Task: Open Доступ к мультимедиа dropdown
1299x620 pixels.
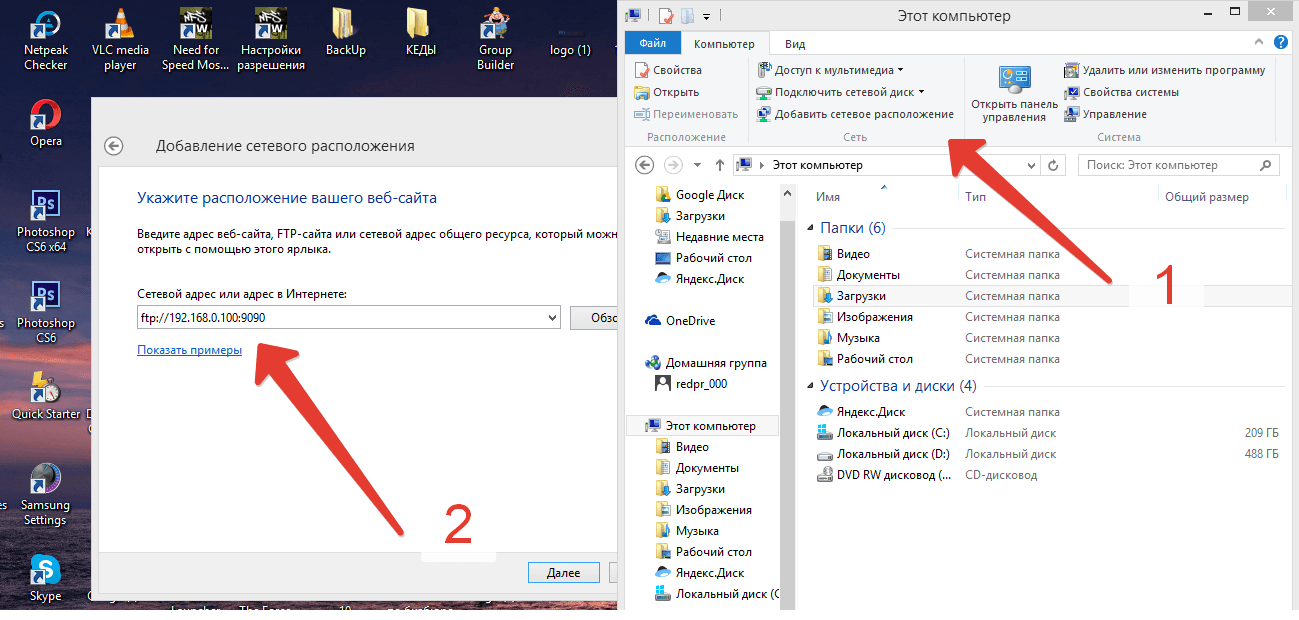Action: point(831,70)
